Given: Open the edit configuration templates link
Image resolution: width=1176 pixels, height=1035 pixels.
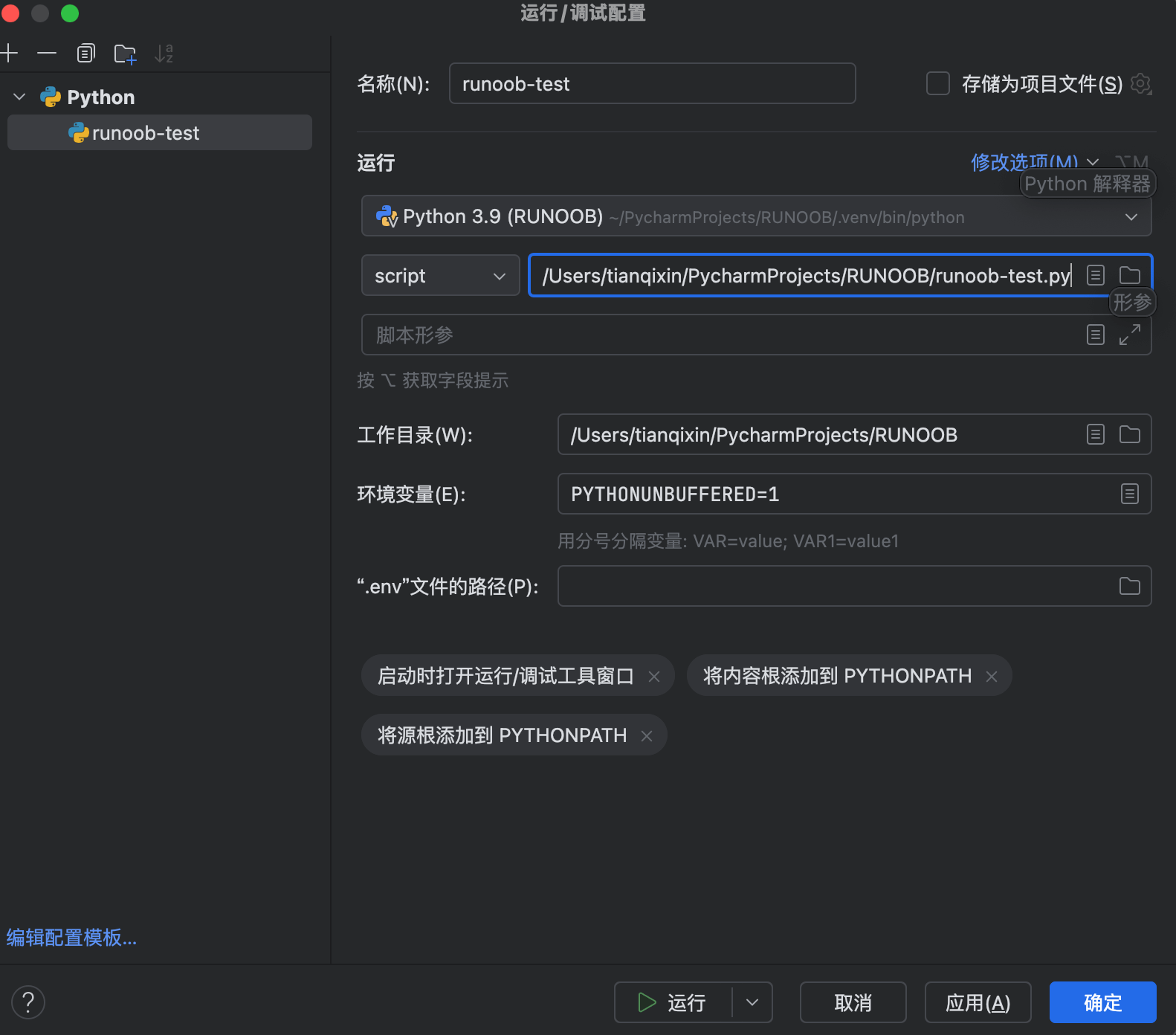Looking at the screenshot, I should (71, 938).
